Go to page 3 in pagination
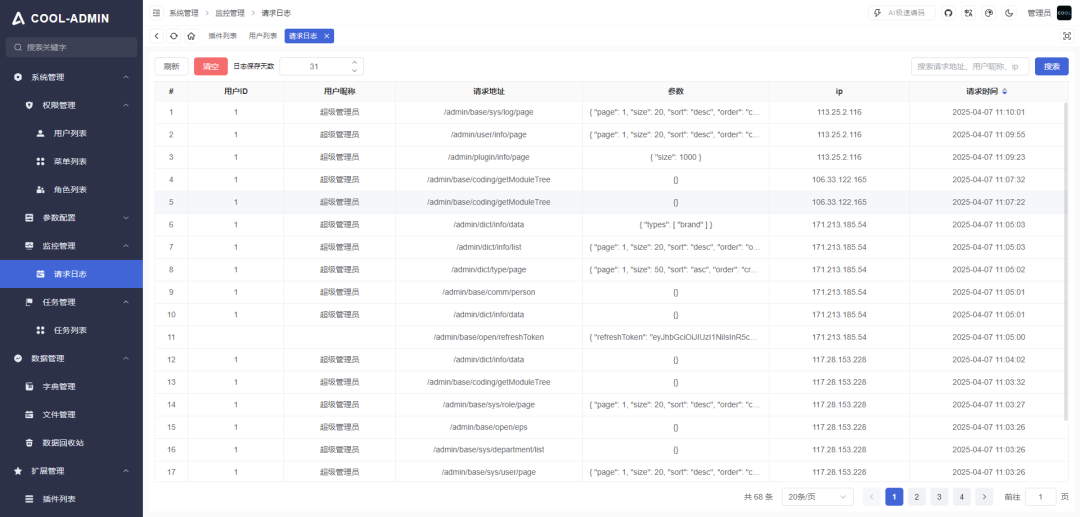 939,497
